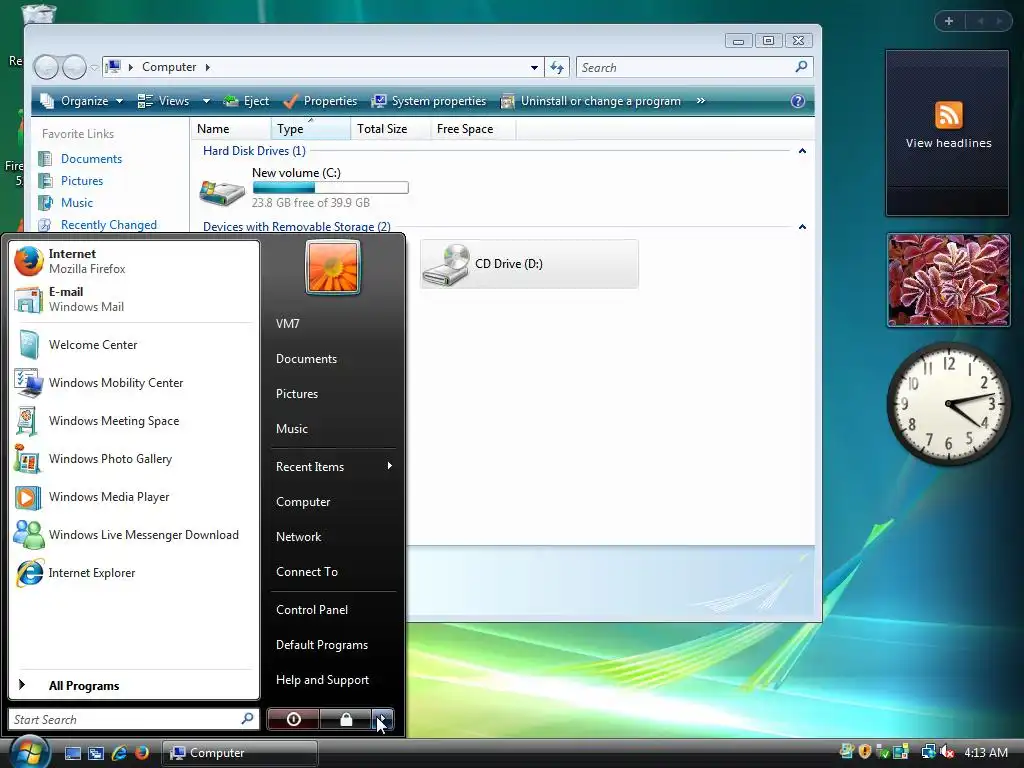This screenshot has width=1024, height=768.
Task: Sort by Total Size column header
Action: (391, 129)
